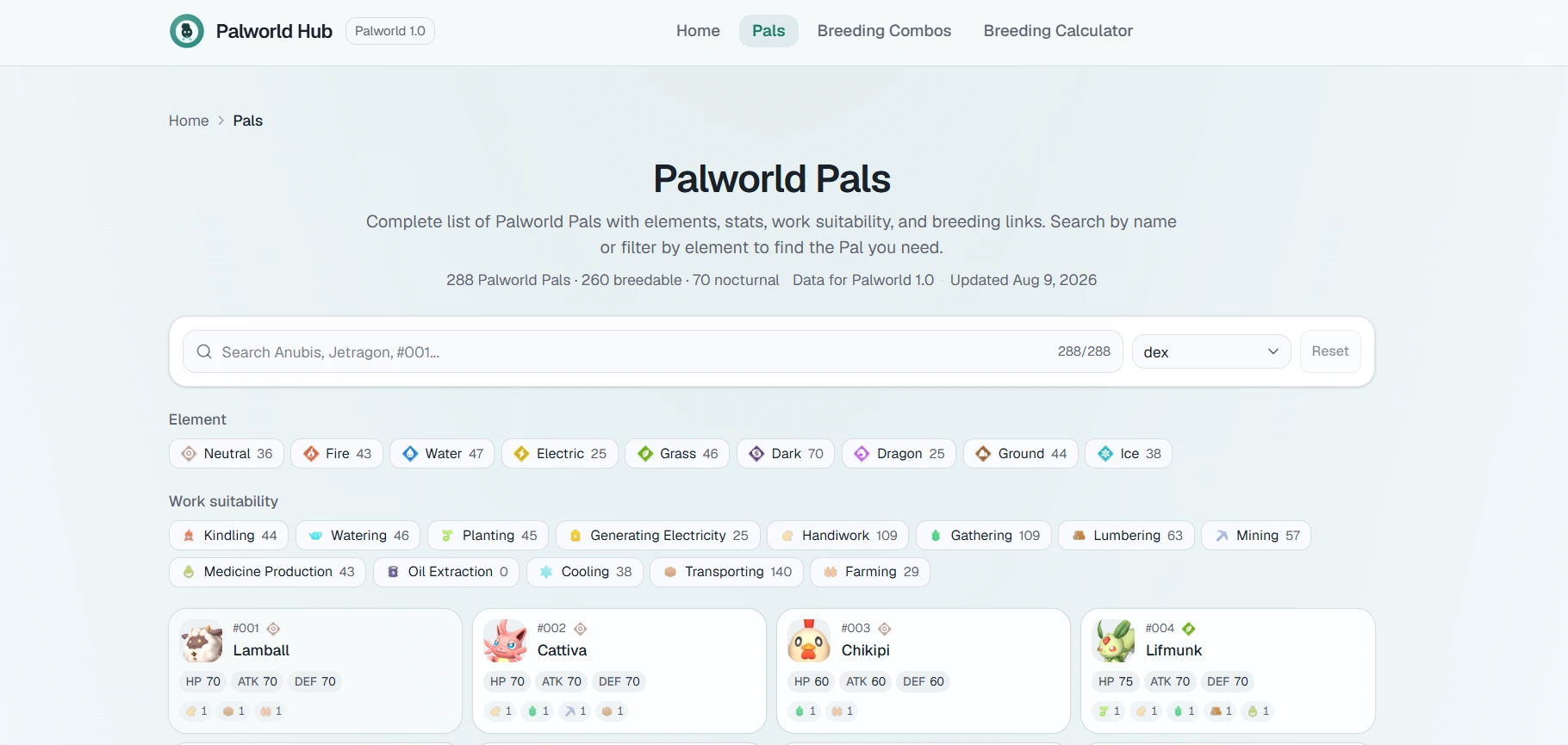This screenshot has height=745, width=1568.
Task: Open the Chikipi pal name link
Action: 865,650
